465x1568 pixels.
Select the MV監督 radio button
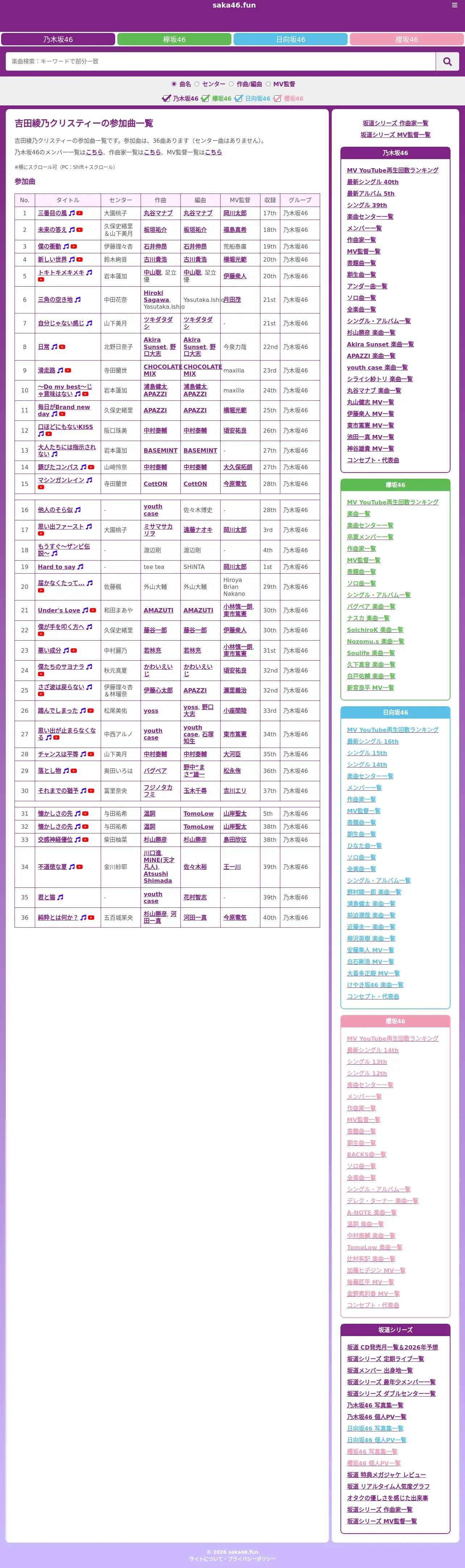[x=268, y=84]
